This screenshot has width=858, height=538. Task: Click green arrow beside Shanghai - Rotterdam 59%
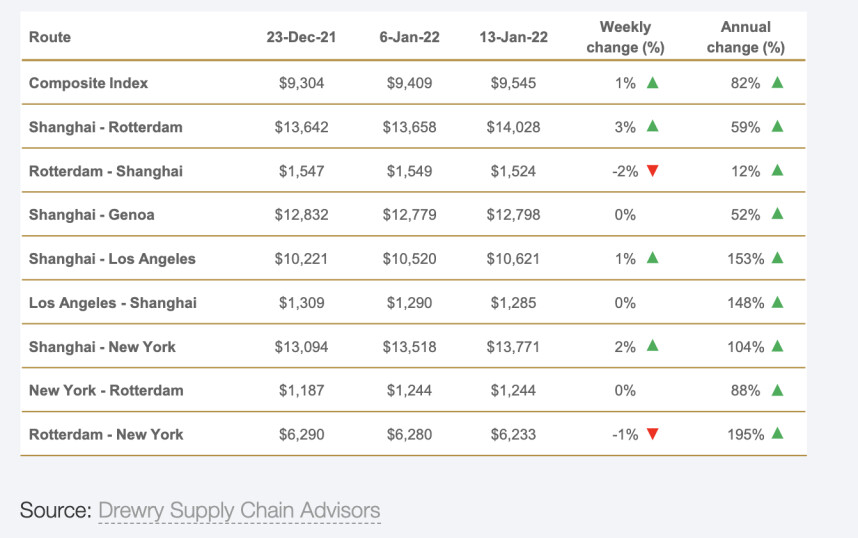click(x=777, y=127)
